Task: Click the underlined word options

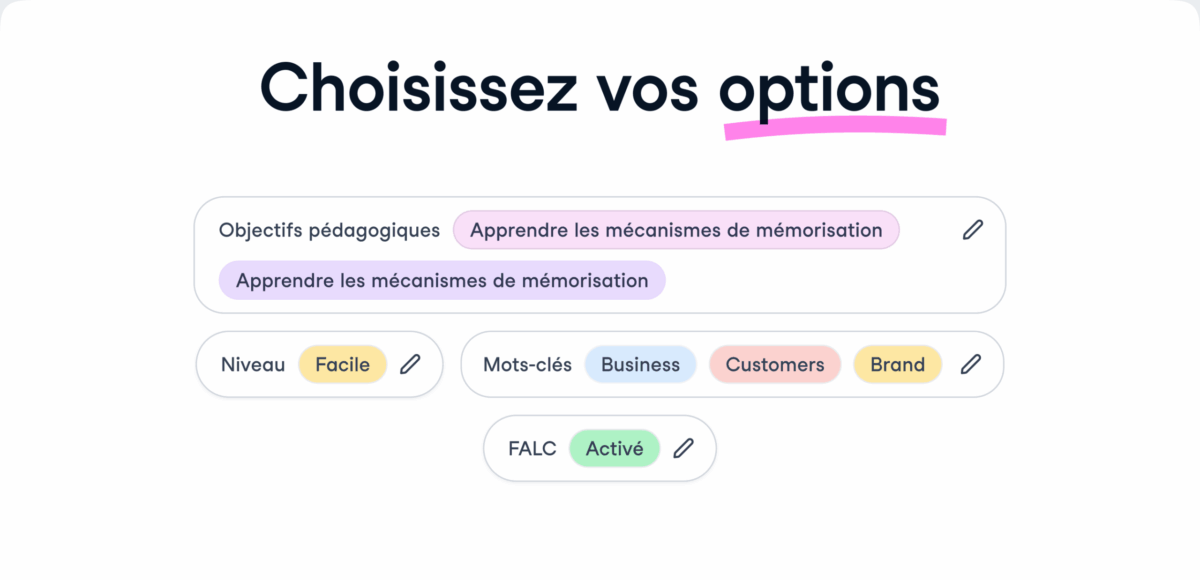Action: (829, 88)
